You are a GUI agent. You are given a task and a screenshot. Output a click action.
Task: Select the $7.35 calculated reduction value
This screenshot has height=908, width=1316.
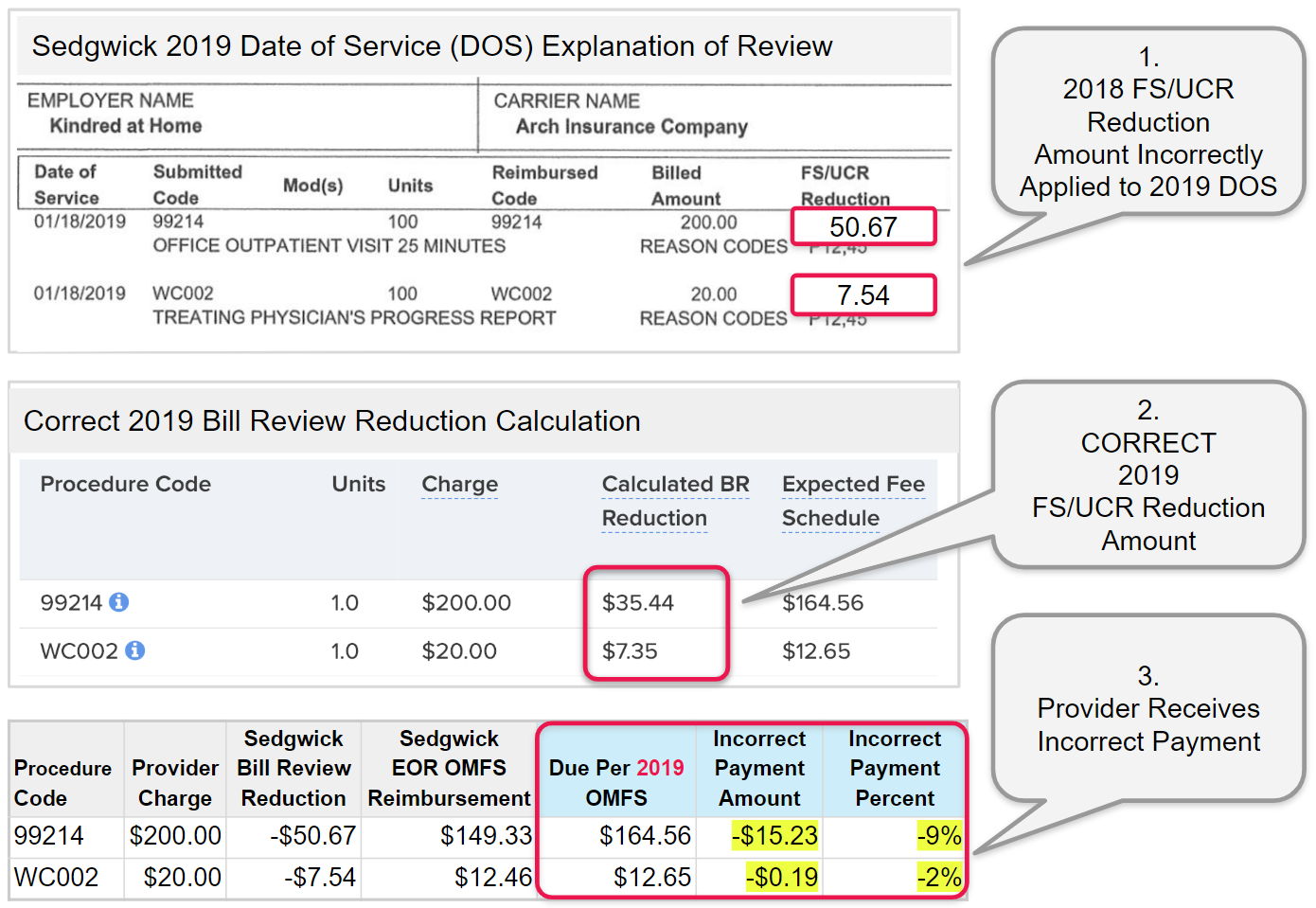click(630, 651)
